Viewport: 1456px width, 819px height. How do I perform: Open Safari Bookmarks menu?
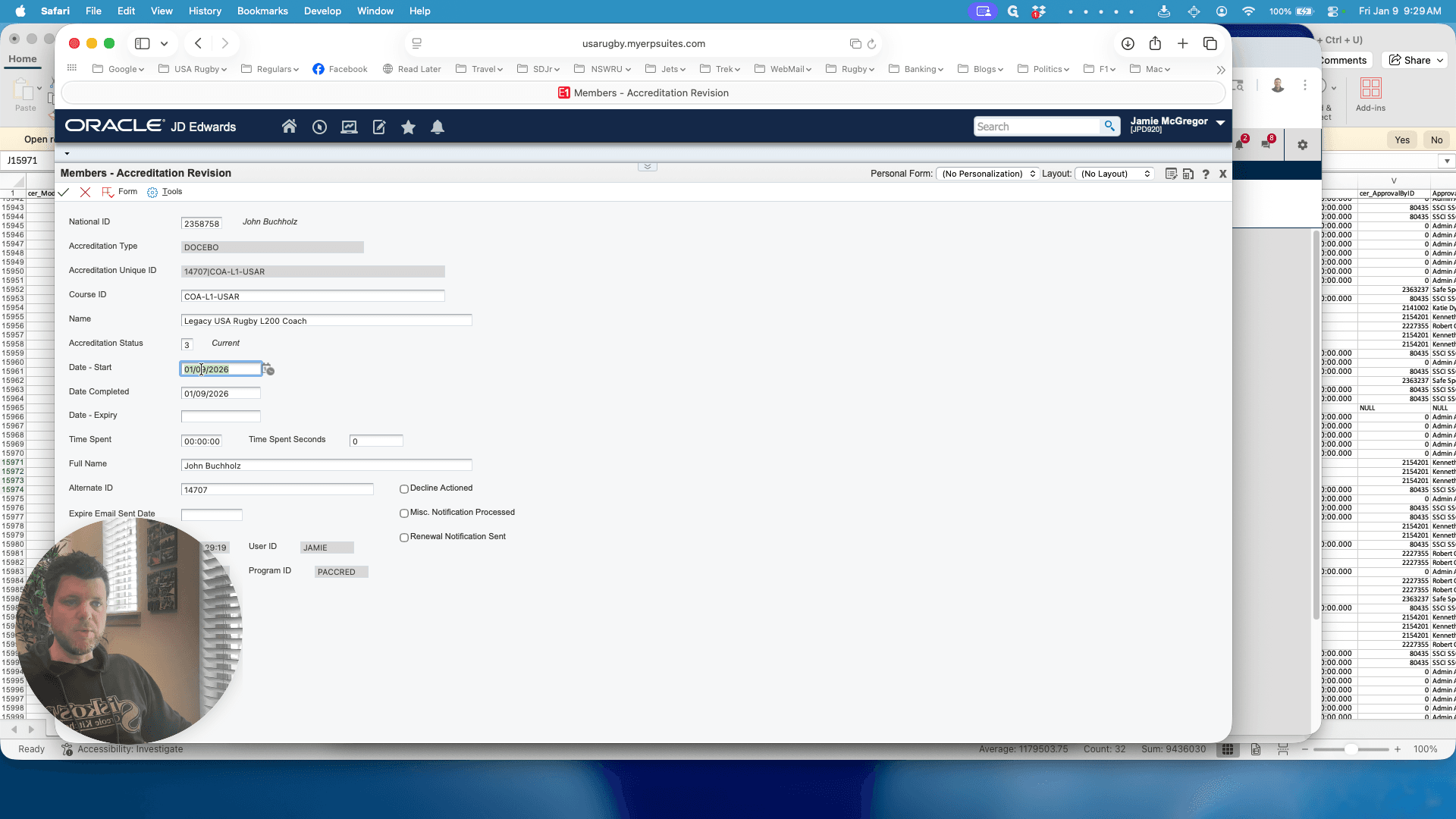[x=262, y=11]
